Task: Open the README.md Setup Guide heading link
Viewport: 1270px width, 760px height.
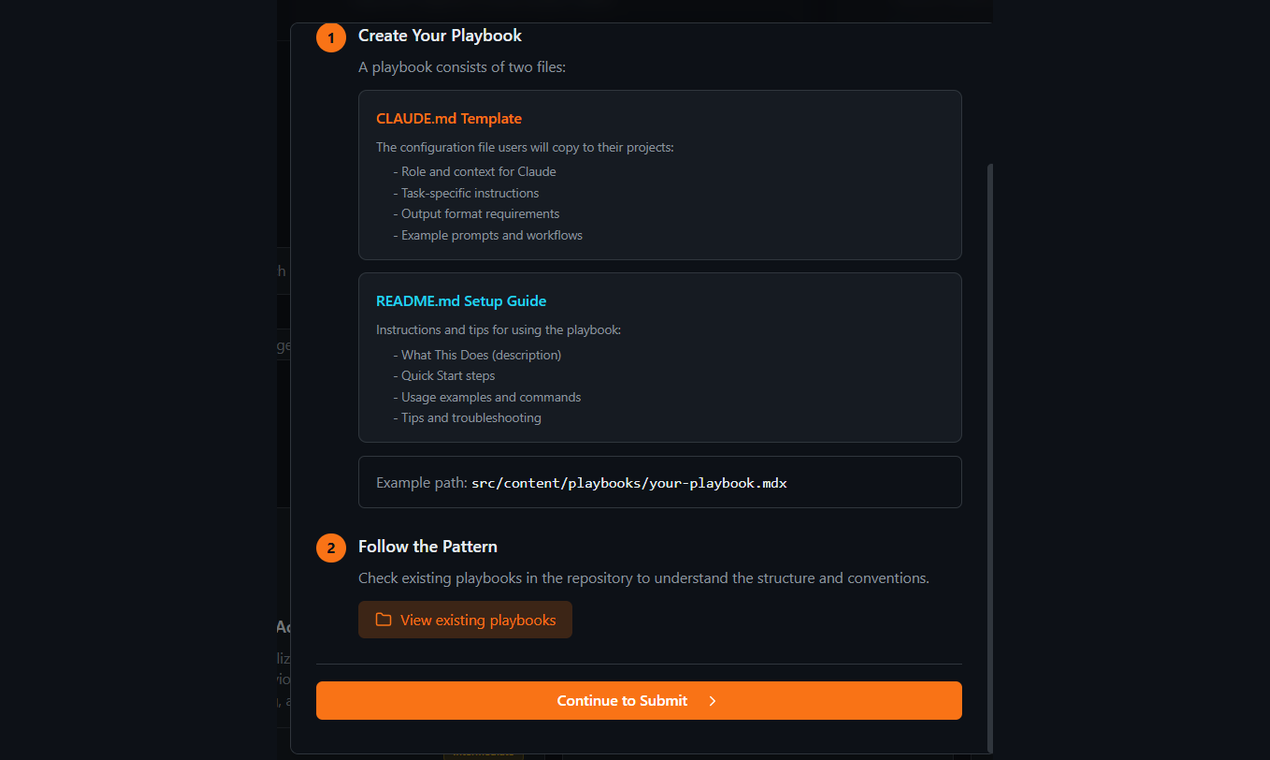Action: (x=461, y=300)
